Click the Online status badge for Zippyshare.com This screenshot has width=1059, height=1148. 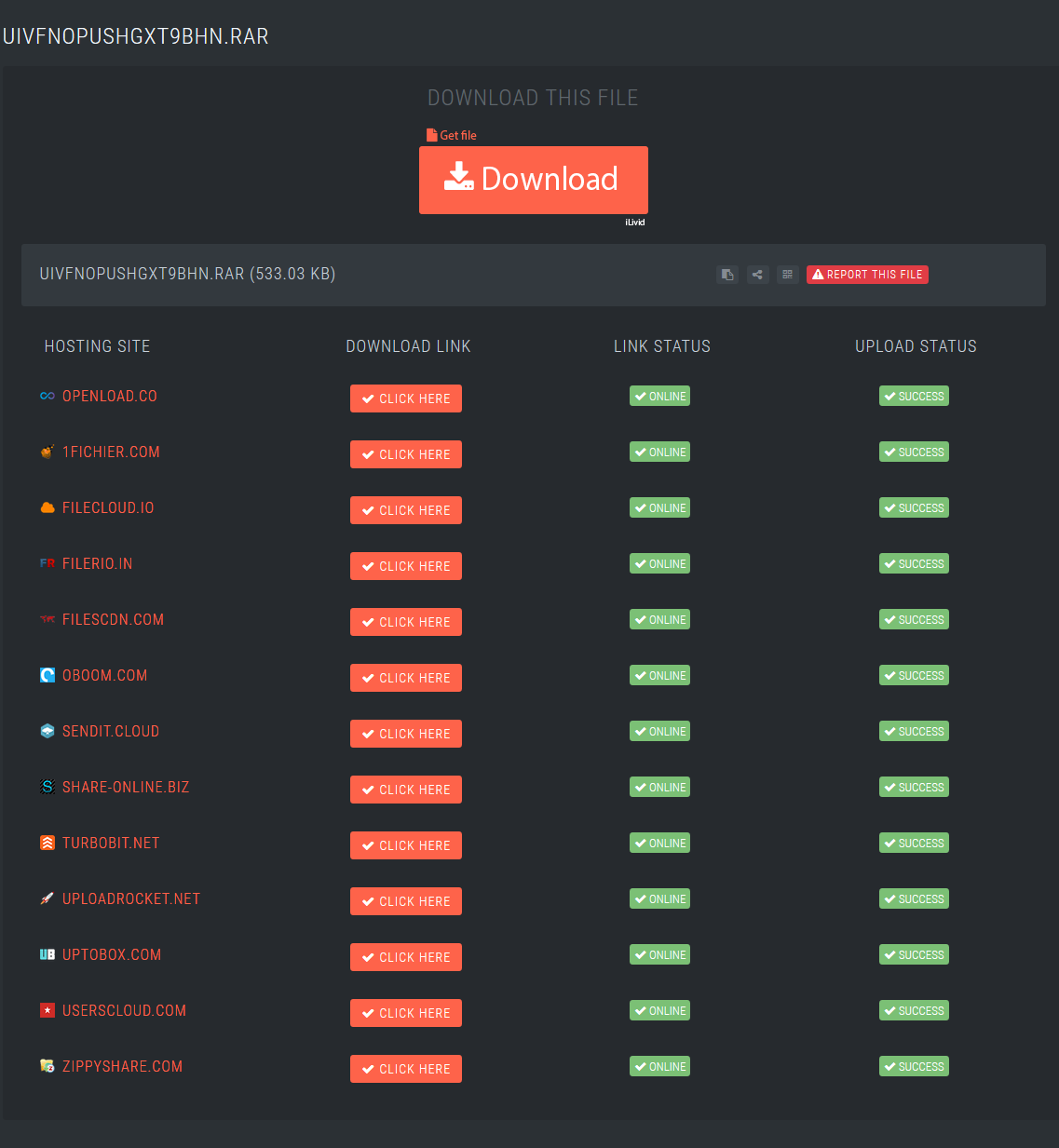(659, 1066)
